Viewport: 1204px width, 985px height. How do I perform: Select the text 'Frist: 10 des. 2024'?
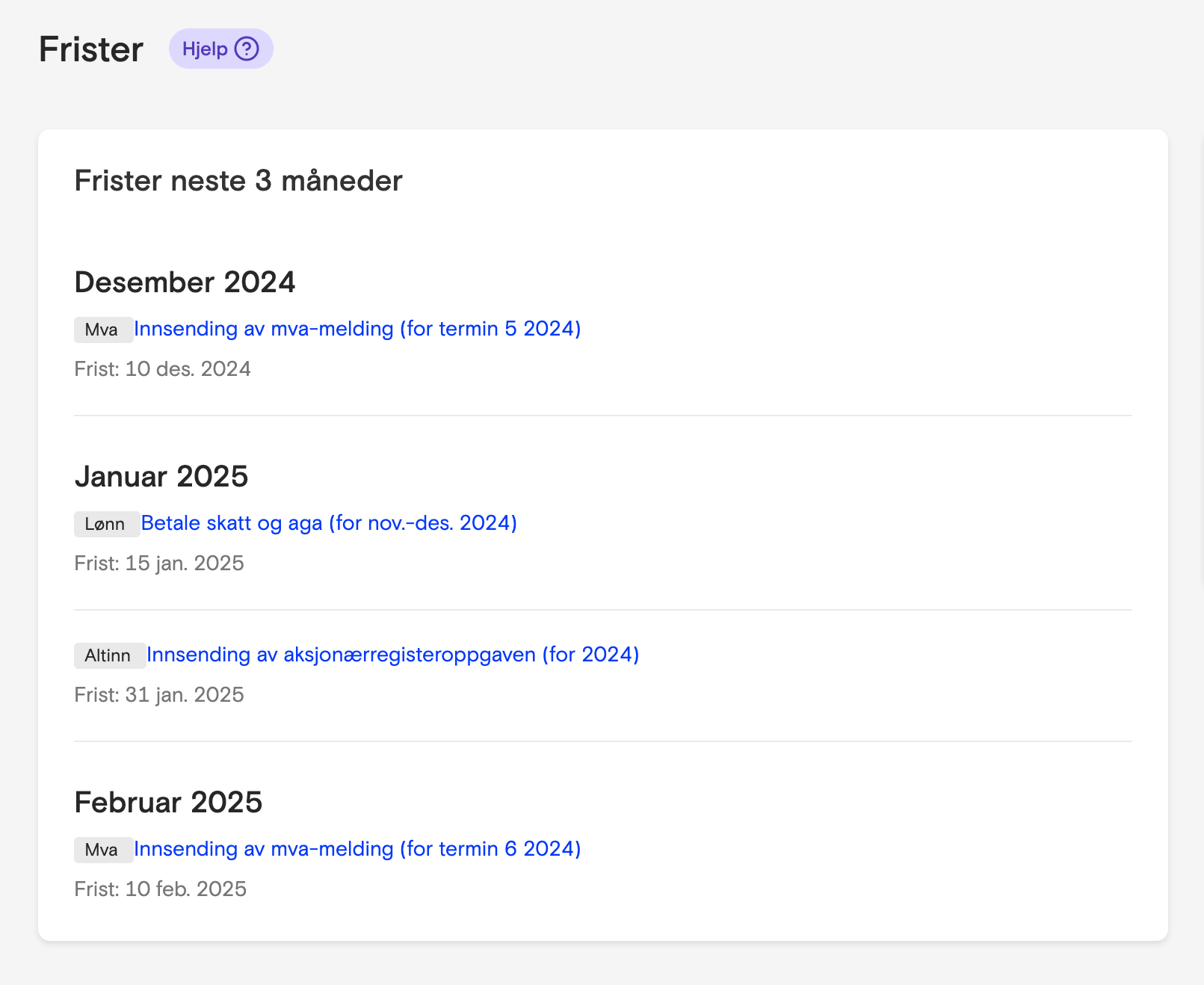tap(162, 369)
